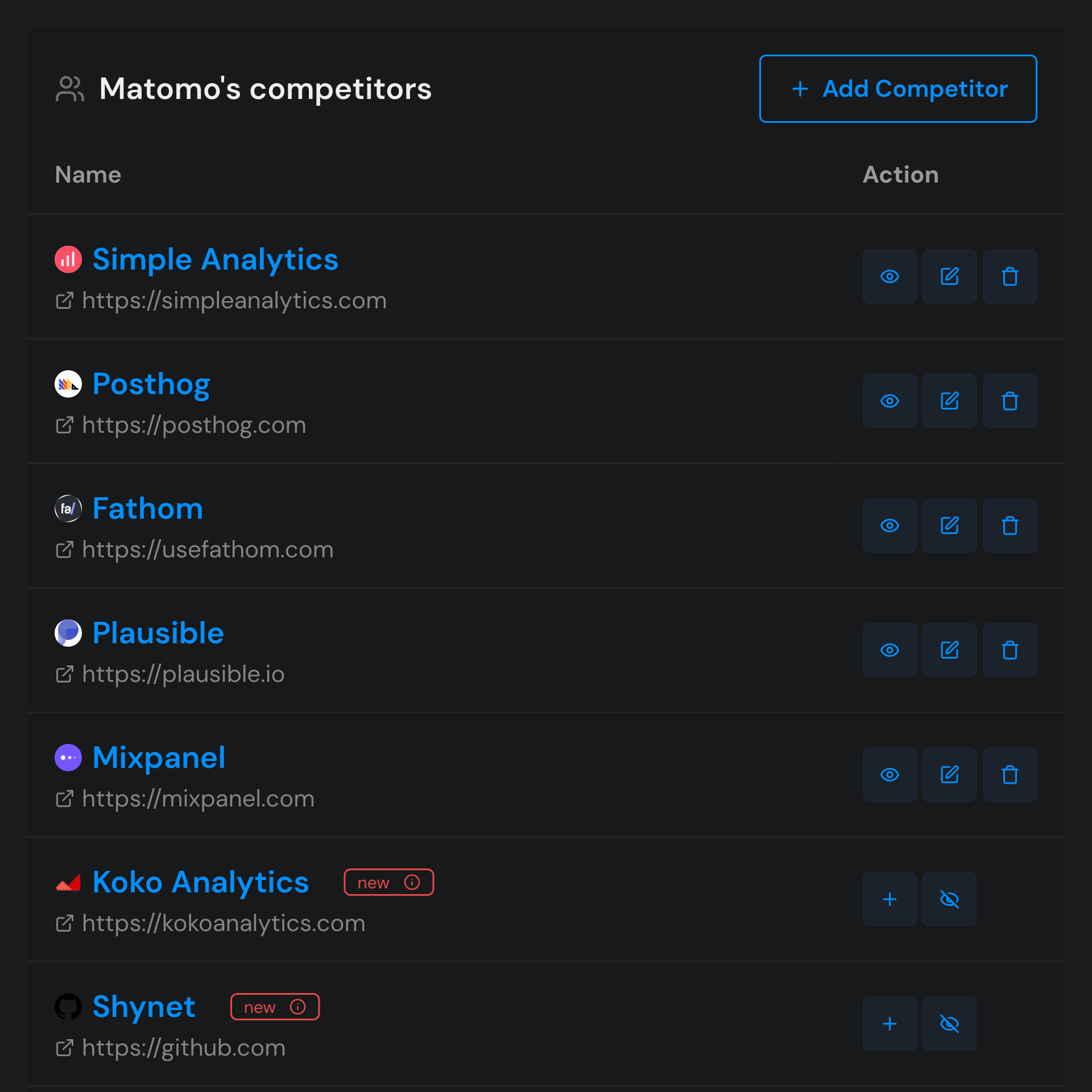1092x1092 pixels.
Task: Open the edit pencil icon for Posthog
Action: point(949,401)
